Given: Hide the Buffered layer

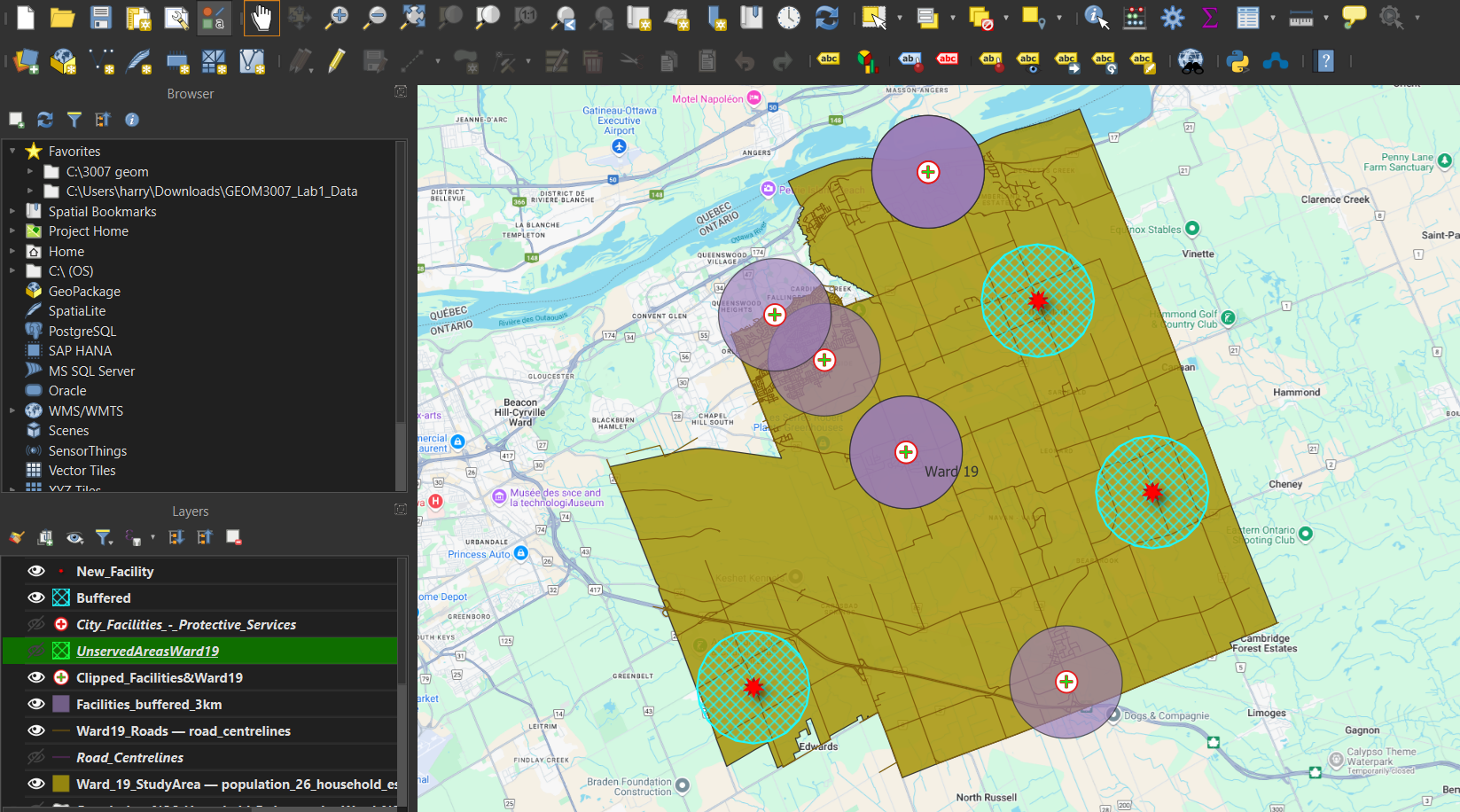Looking at the screenshot, I should pos(36,597).
